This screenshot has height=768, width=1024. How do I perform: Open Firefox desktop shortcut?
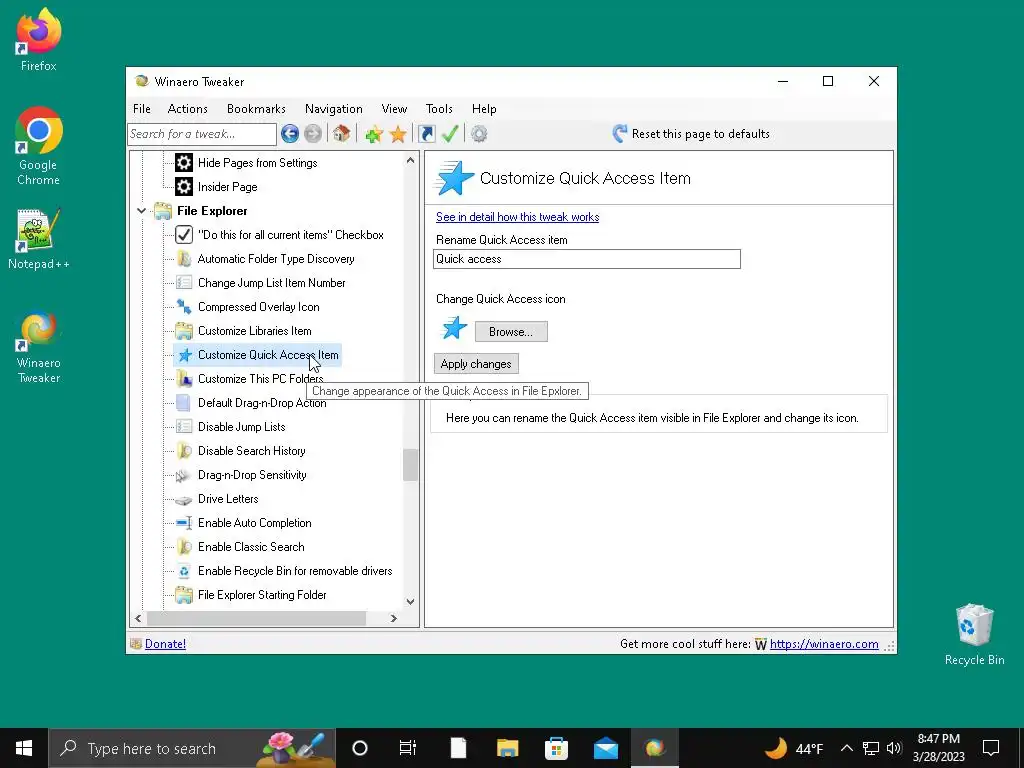click(x=39, y=40)
